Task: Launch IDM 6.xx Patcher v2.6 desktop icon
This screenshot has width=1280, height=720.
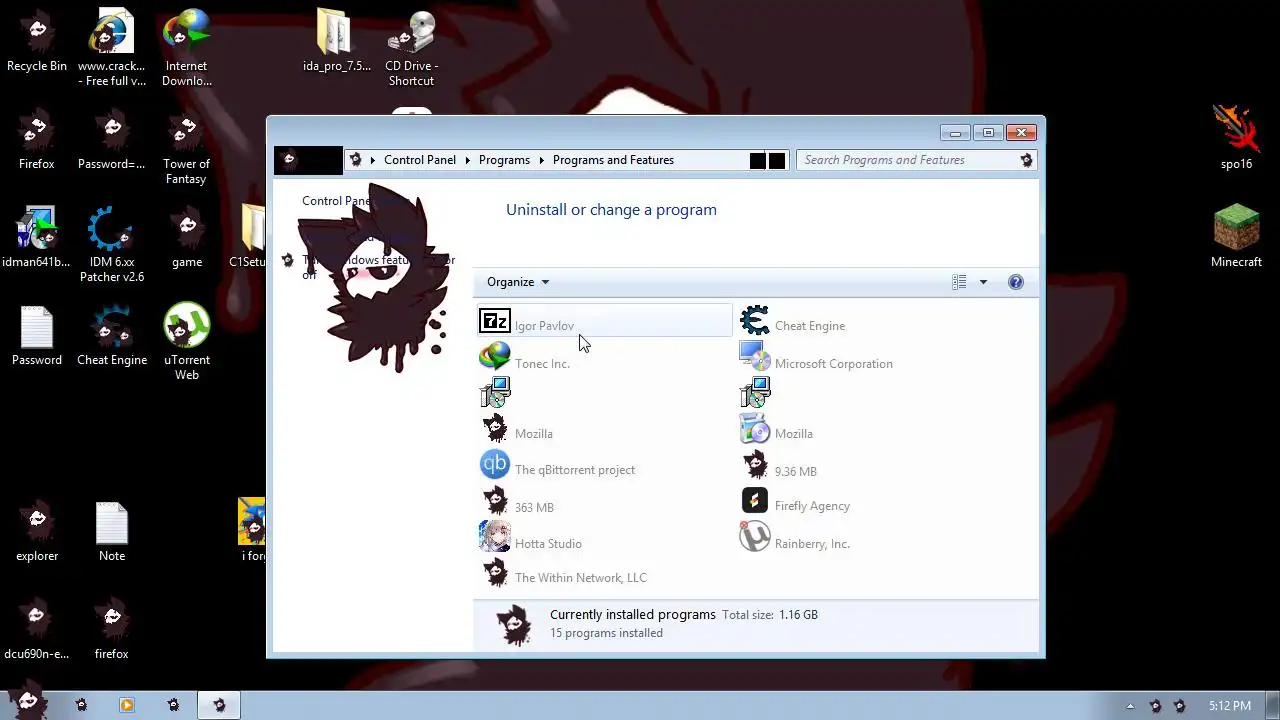Action: point(112,245)
